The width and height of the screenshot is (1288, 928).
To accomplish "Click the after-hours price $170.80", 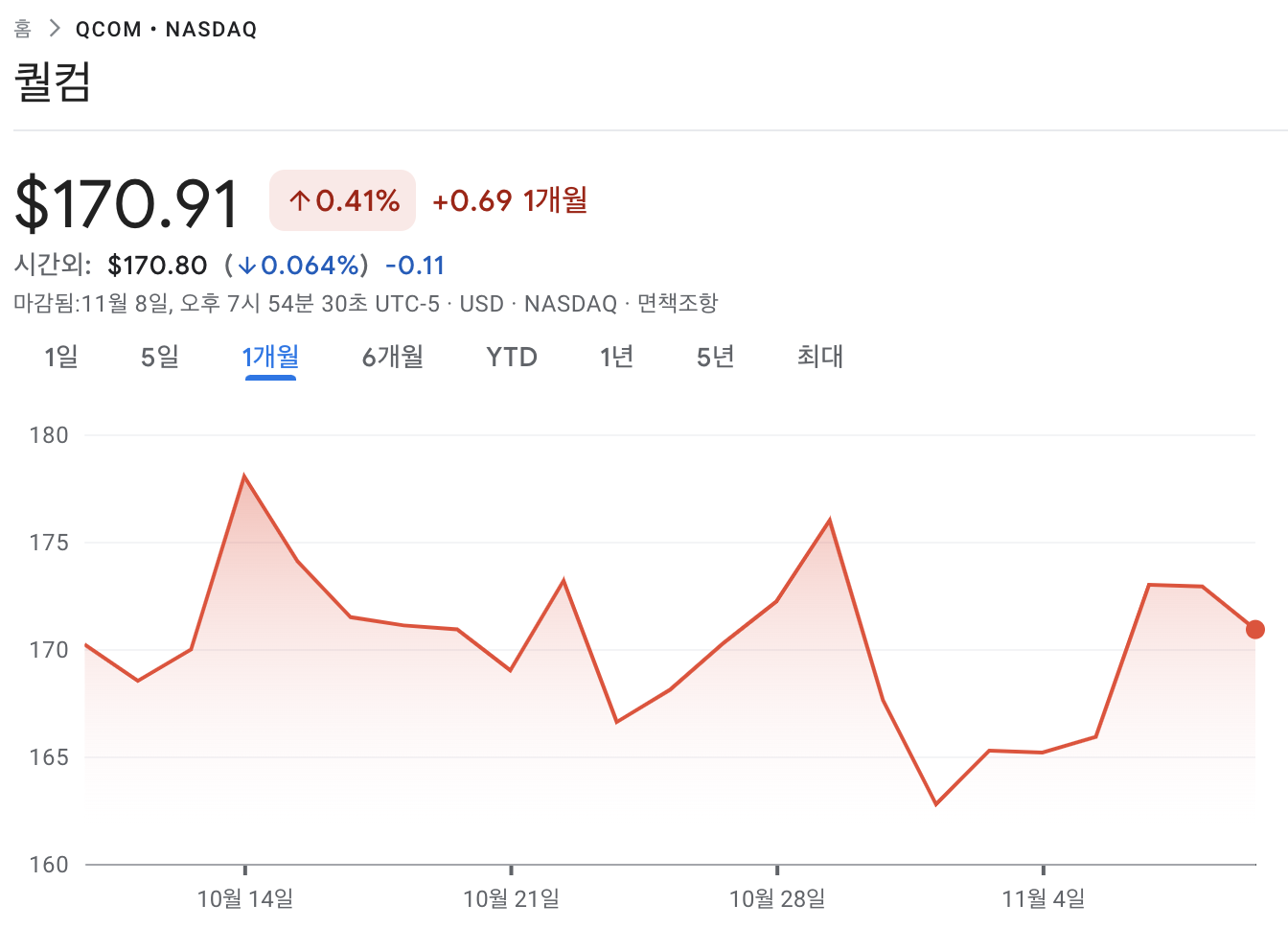I will pos(158,265).
